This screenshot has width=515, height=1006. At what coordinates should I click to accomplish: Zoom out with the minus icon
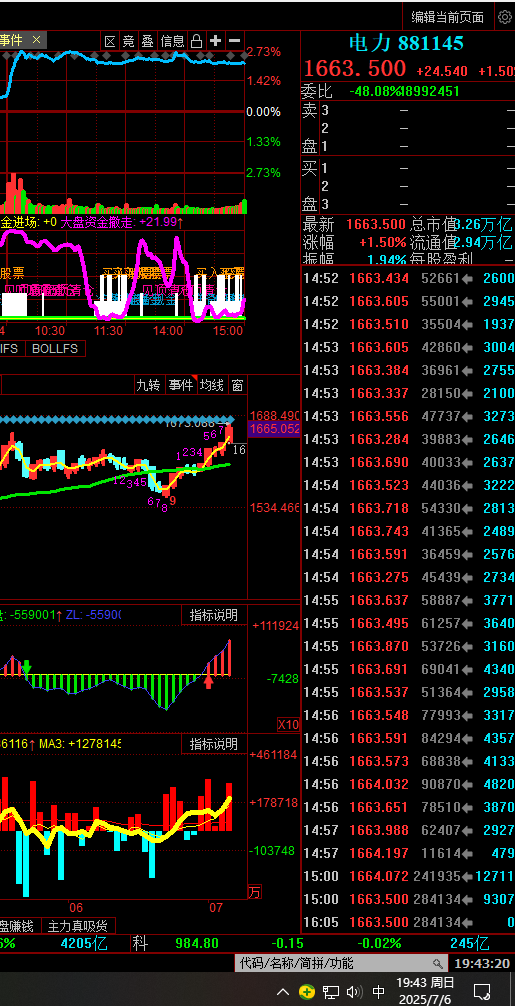tap(235, 41)
